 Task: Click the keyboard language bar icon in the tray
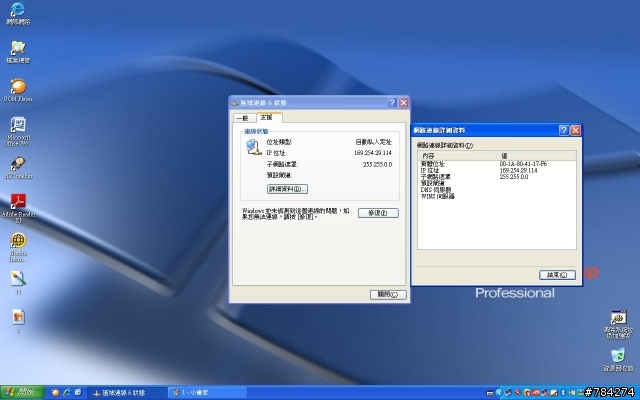coord(490,393)
